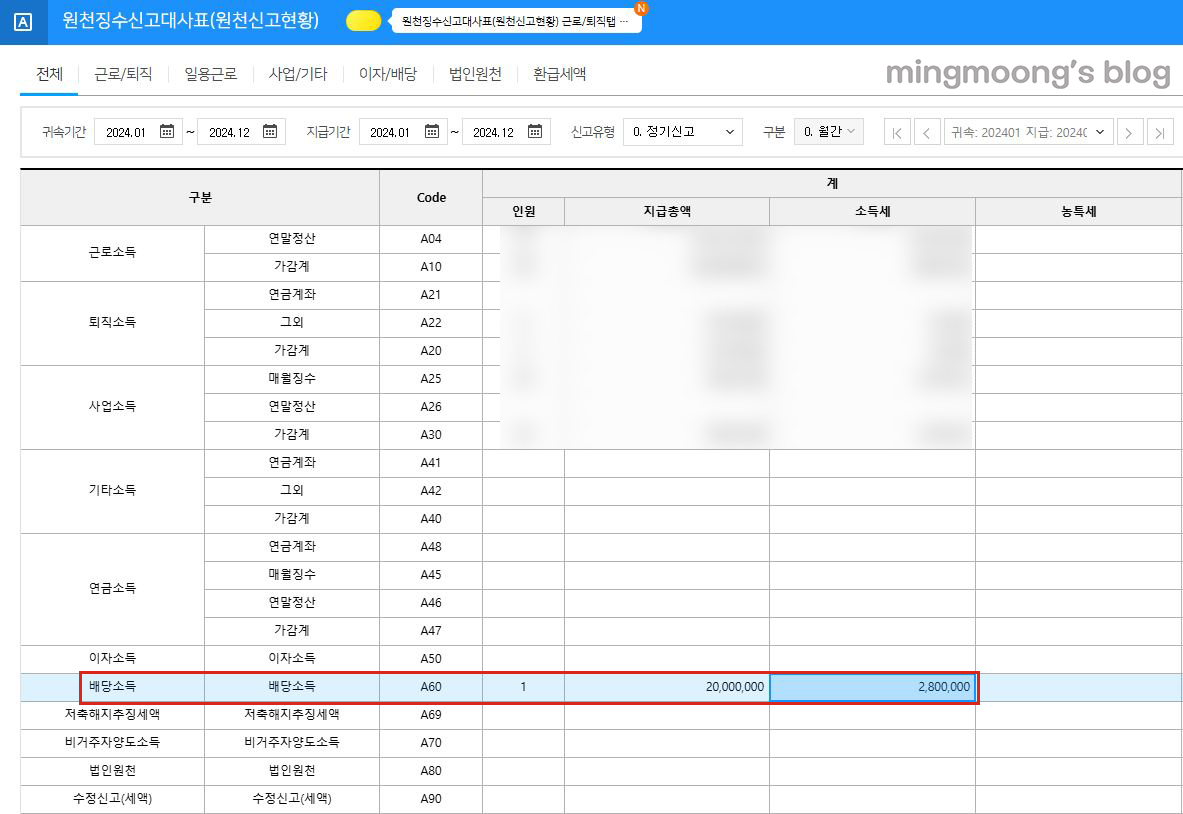1183x814 pixels.
Task: Jump to the first period page
Action: (897, 131)
